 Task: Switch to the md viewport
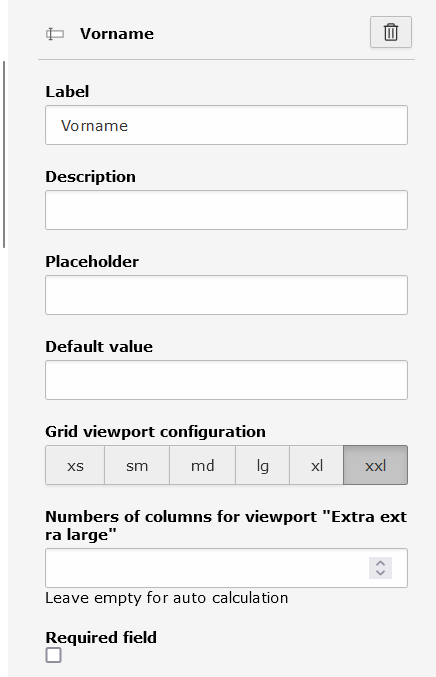(x=202, y=465)
